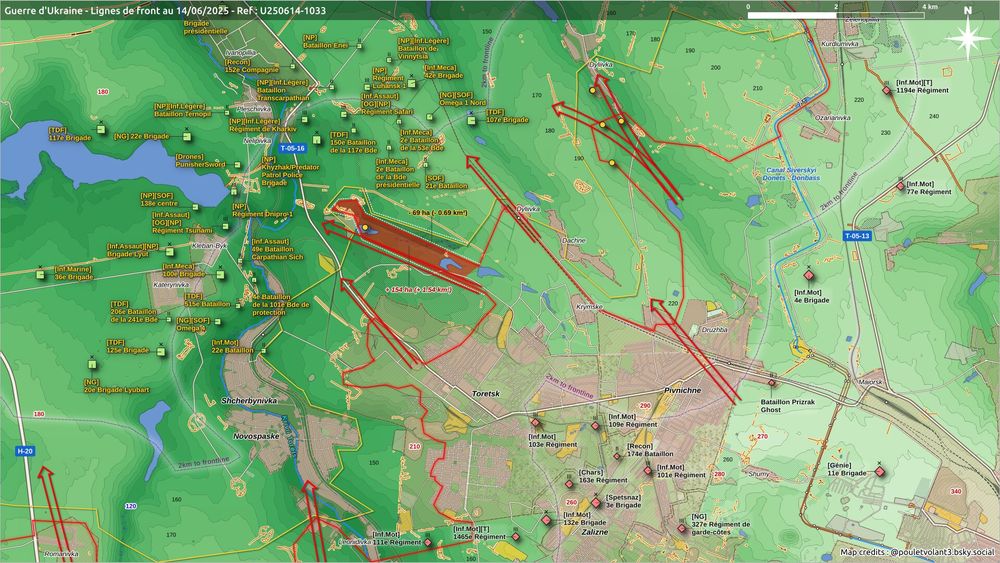Viewport: 1000px width, 563px height.
Task: Click the 117e Brigade TDF unit marker
Action: click(x=101, y=129)
